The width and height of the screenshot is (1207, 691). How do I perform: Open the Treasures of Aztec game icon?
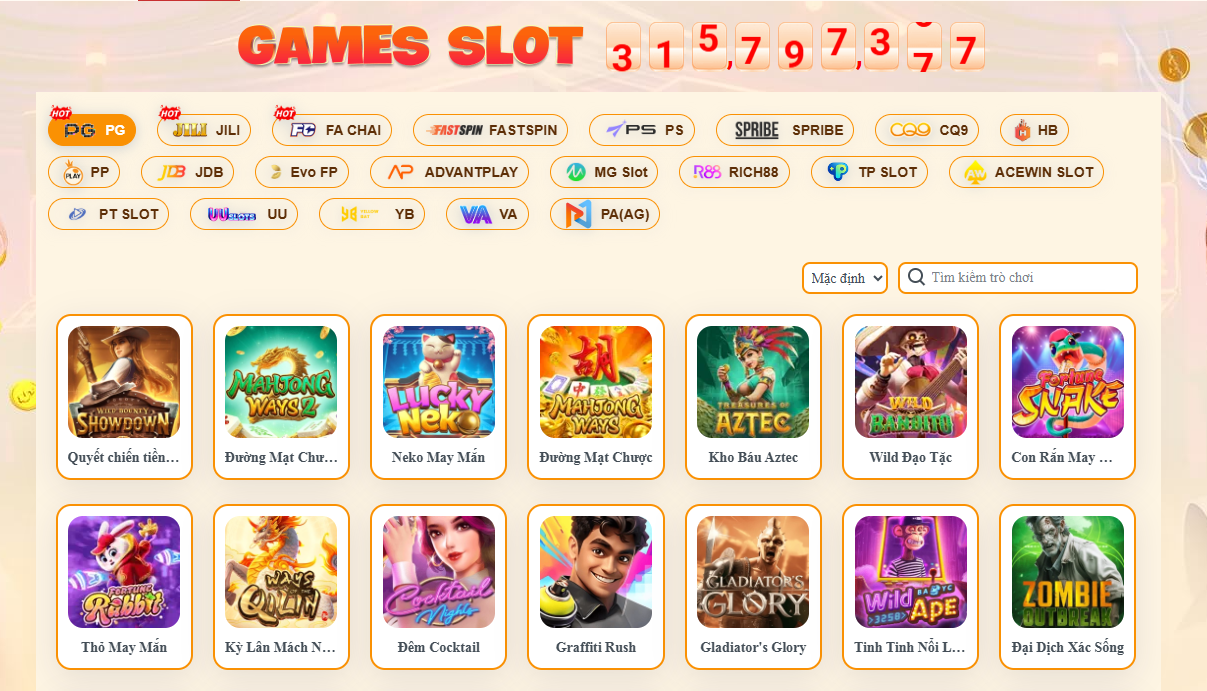753,382
